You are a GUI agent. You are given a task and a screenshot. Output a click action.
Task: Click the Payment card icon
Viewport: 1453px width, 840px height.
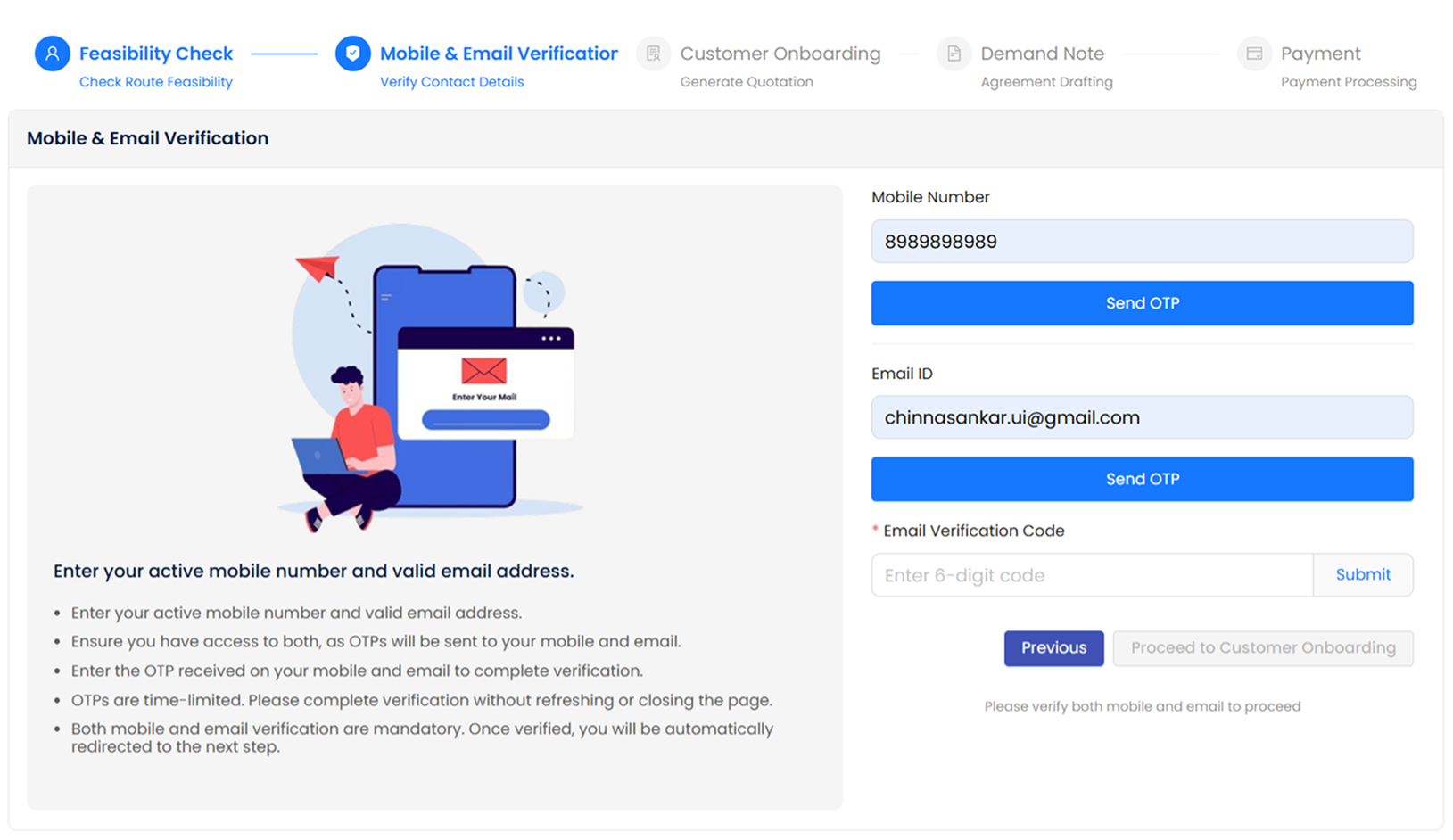(1254, 54)
